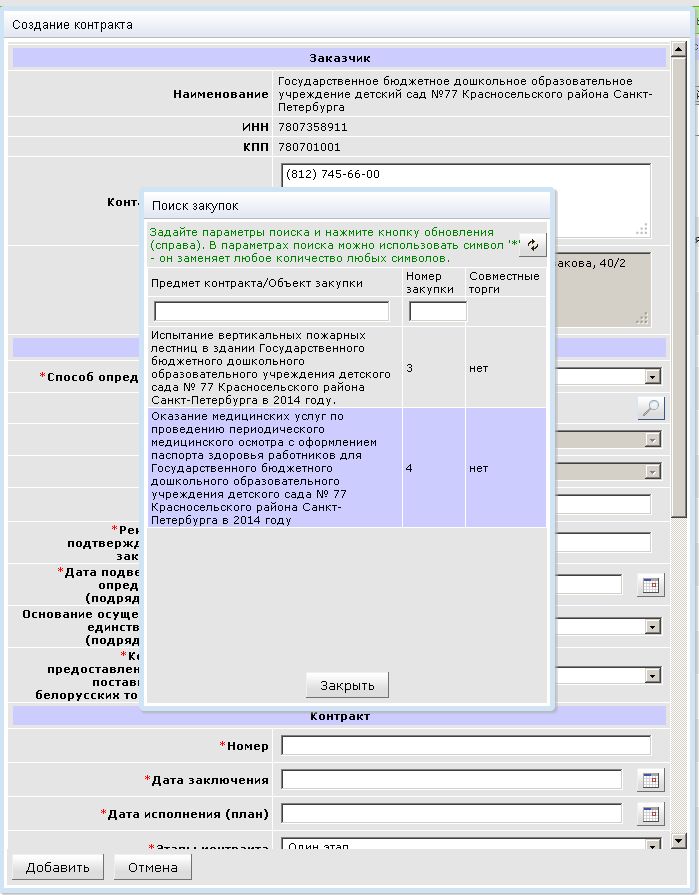Click the Отмена button
Screen dimensions: 699x895
pos(152,867)
